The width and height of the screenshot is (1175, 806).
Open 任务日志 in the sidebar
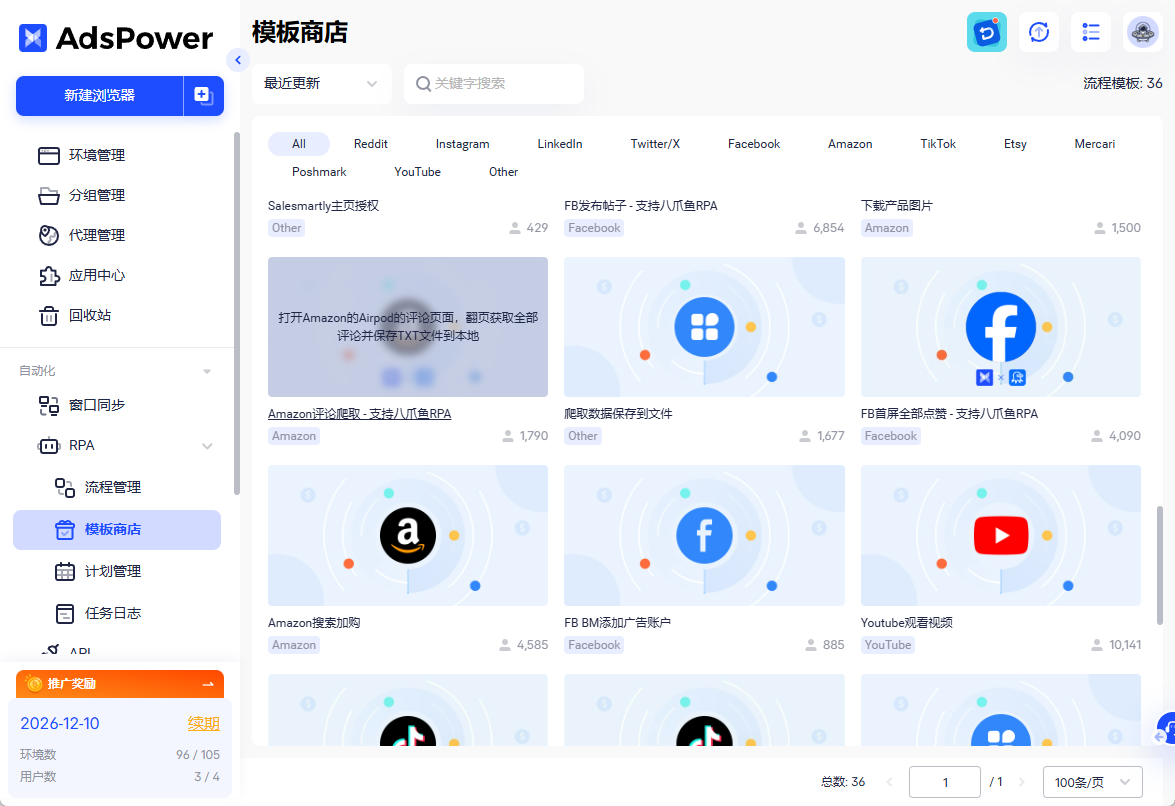[x=97, y=613]
